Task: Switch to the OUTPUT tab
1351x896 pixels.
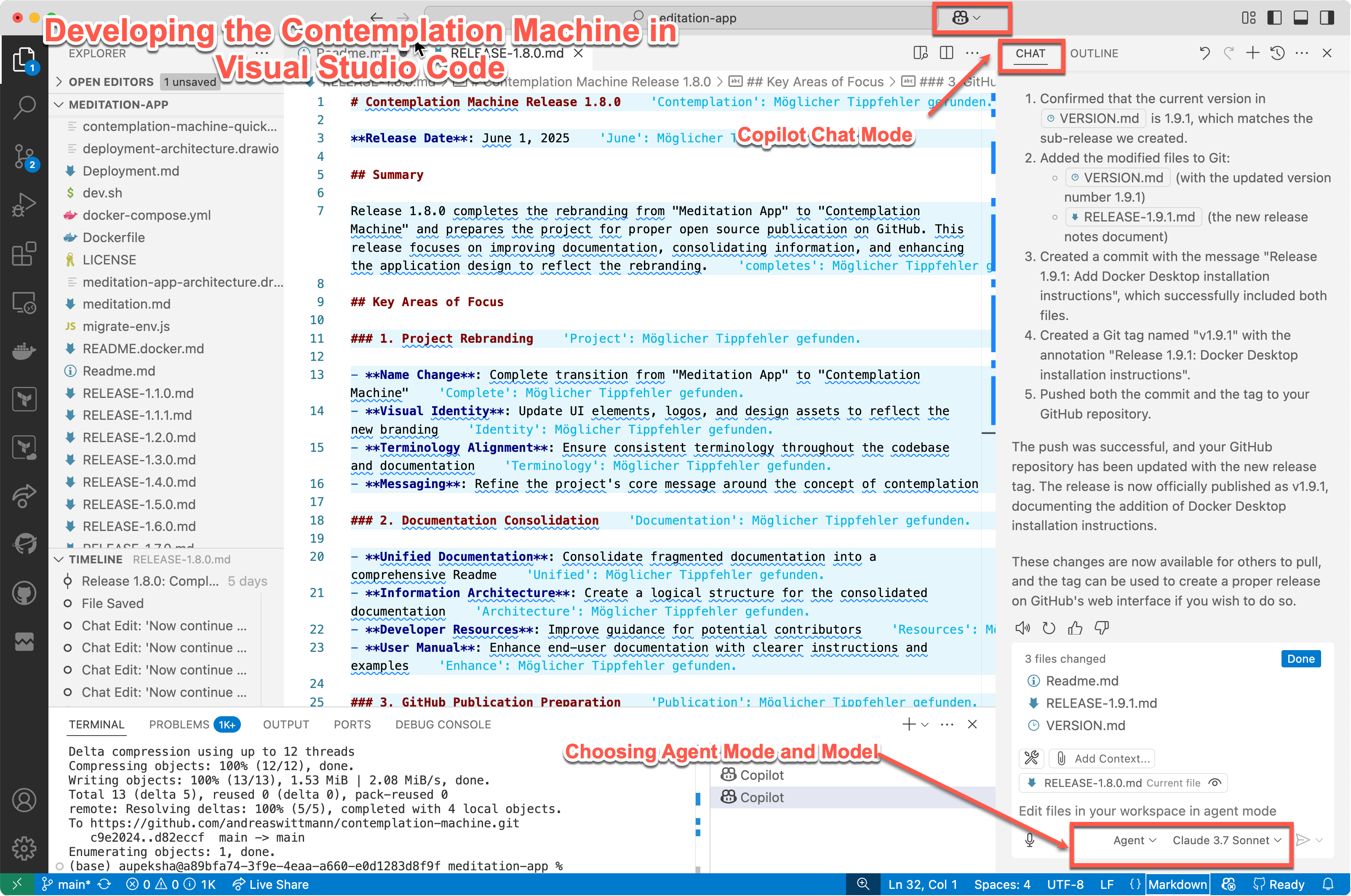Action: click(x=286, y=724)
